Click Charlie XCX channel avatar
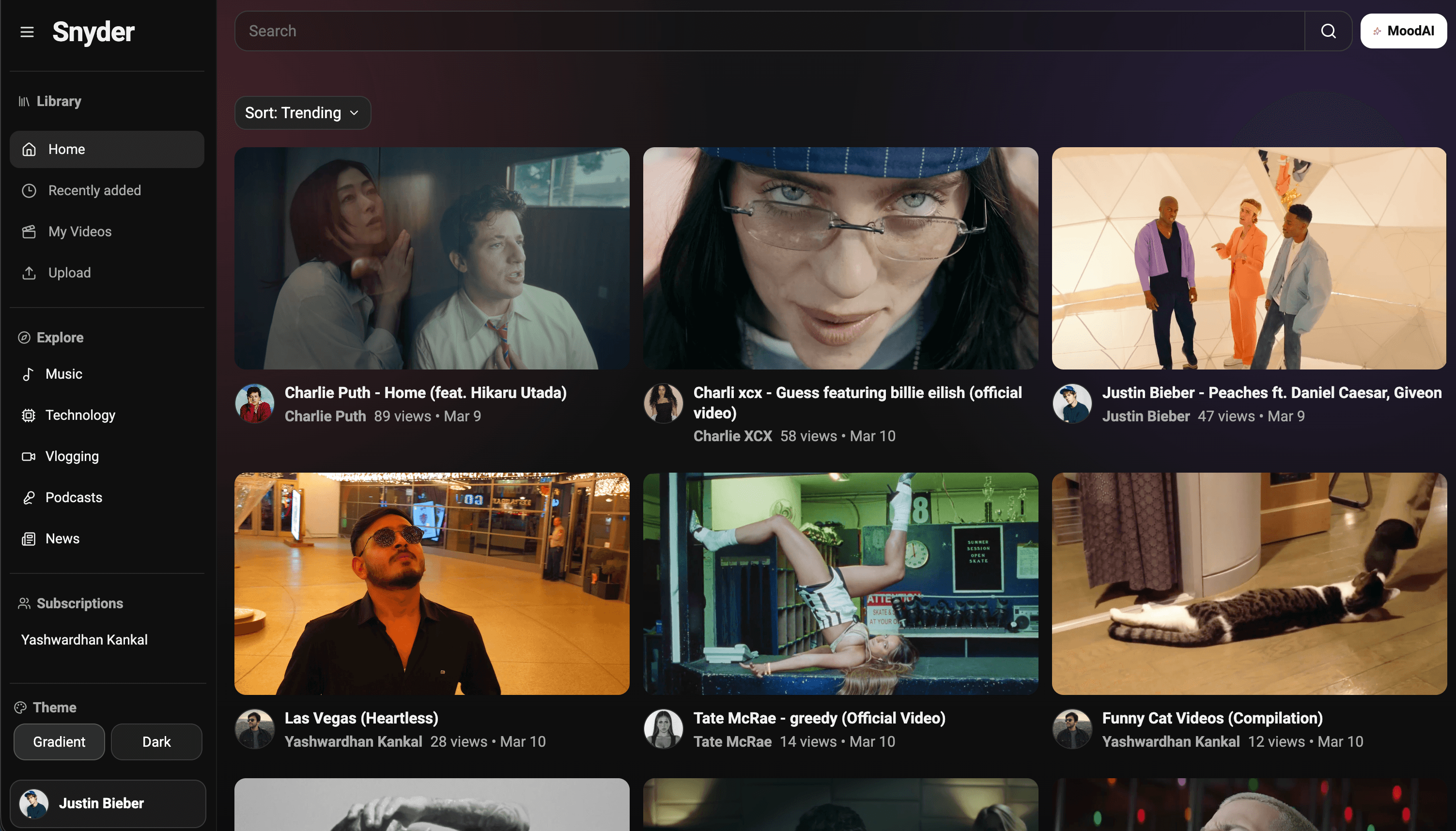 click(x=663, y=403)
